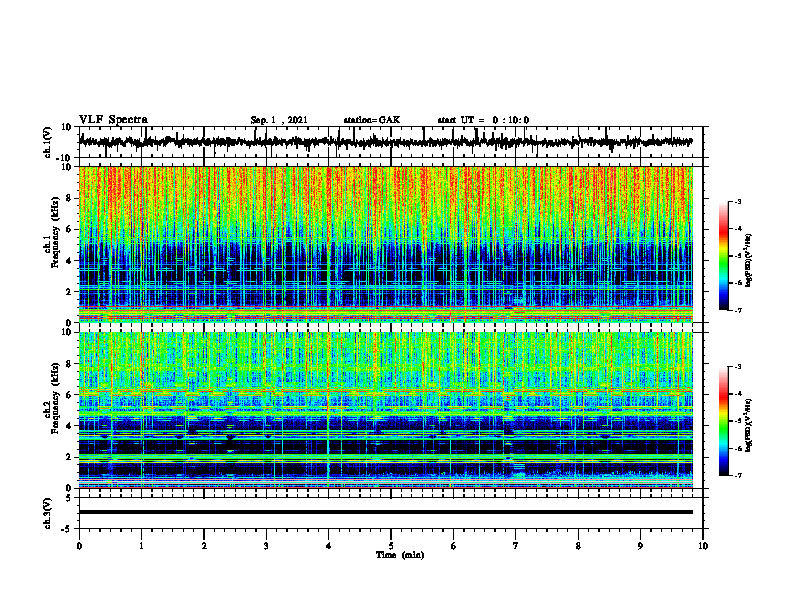Click inside the ch.2 spectrogram panel

pyautogui.click(x=386, y=410)
